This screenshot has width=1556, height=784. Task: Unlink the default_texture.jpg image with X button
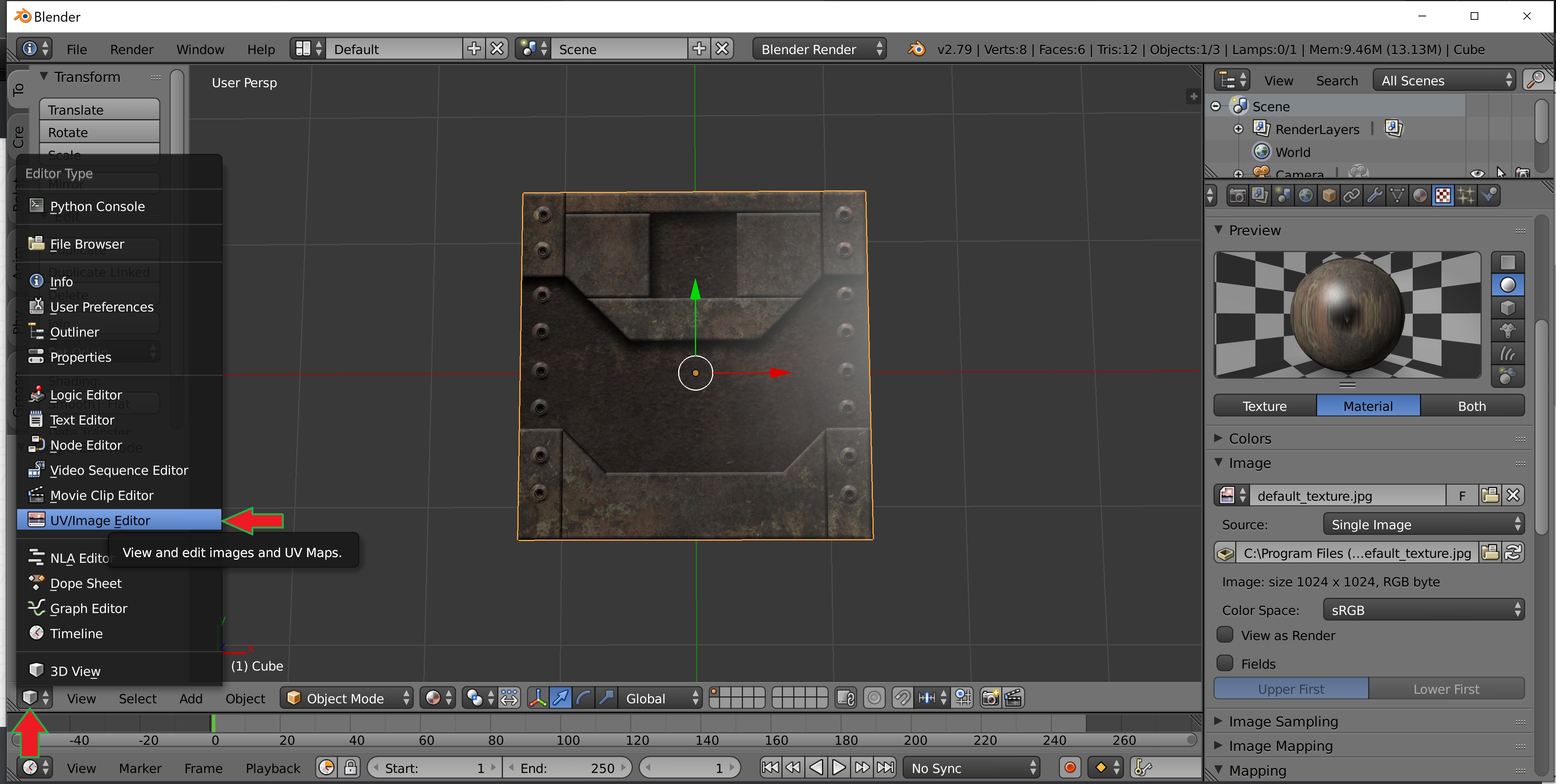tap(1513, 495)
